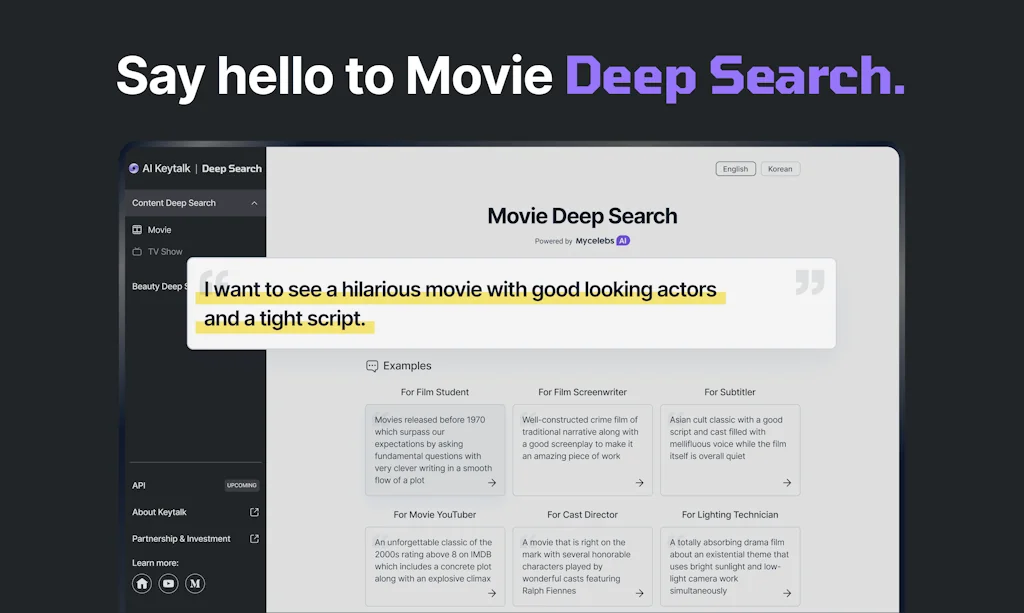Switch language to Korean

(x=780, y=168)
